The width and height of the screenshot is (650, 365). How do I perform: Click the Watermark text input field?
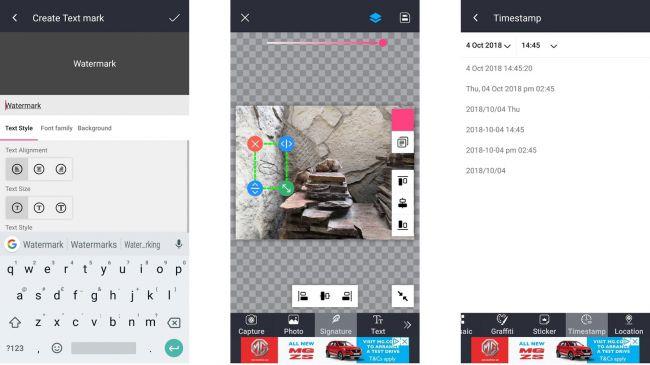[x=95, y=105]
